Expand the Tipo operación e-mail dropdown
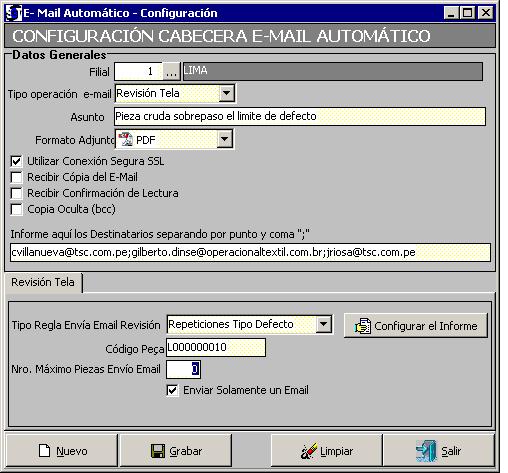 227,93
